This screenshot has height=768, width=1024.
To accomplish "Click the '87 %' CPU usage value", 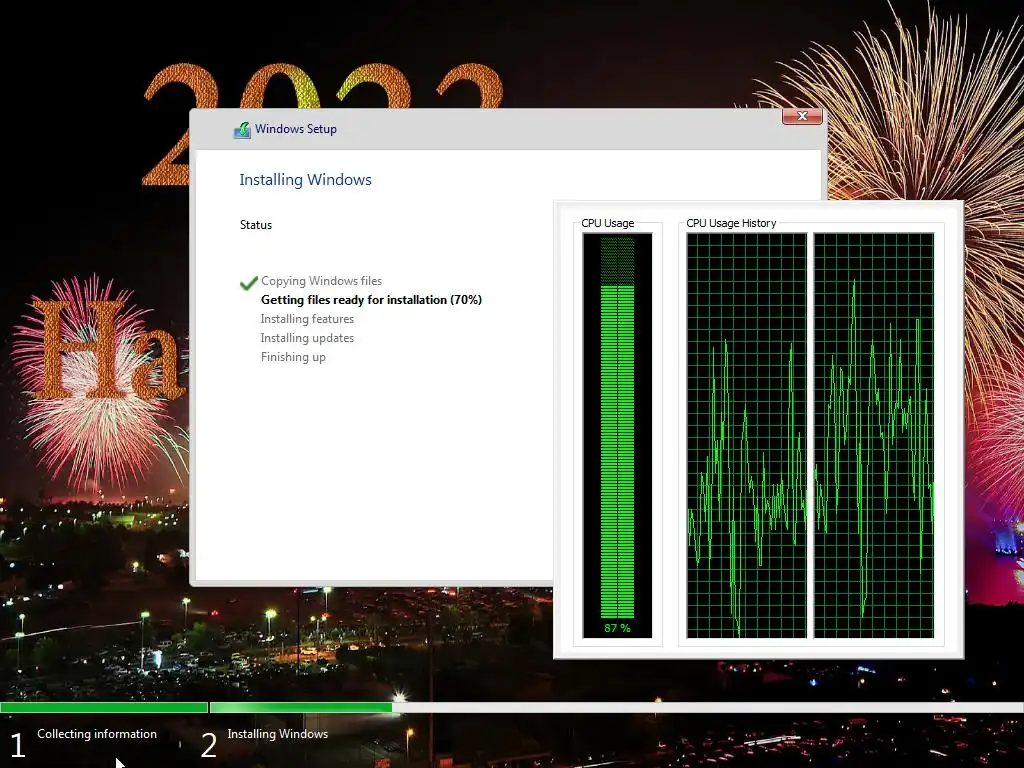I will pos(617,628).
